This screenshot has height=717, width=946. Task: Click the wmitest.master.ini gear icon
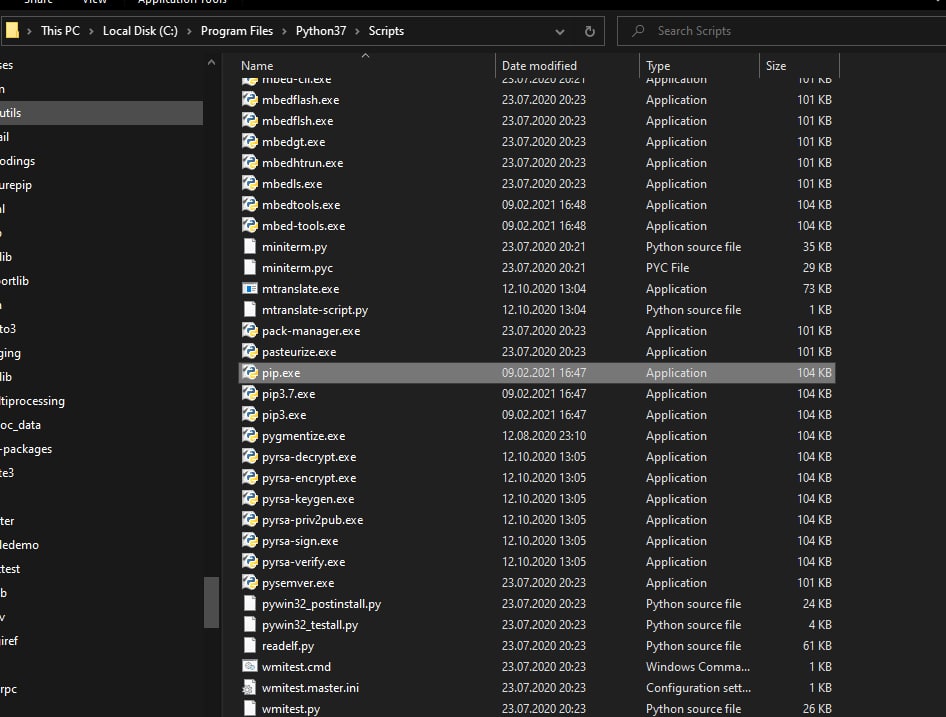coord(249,687)
